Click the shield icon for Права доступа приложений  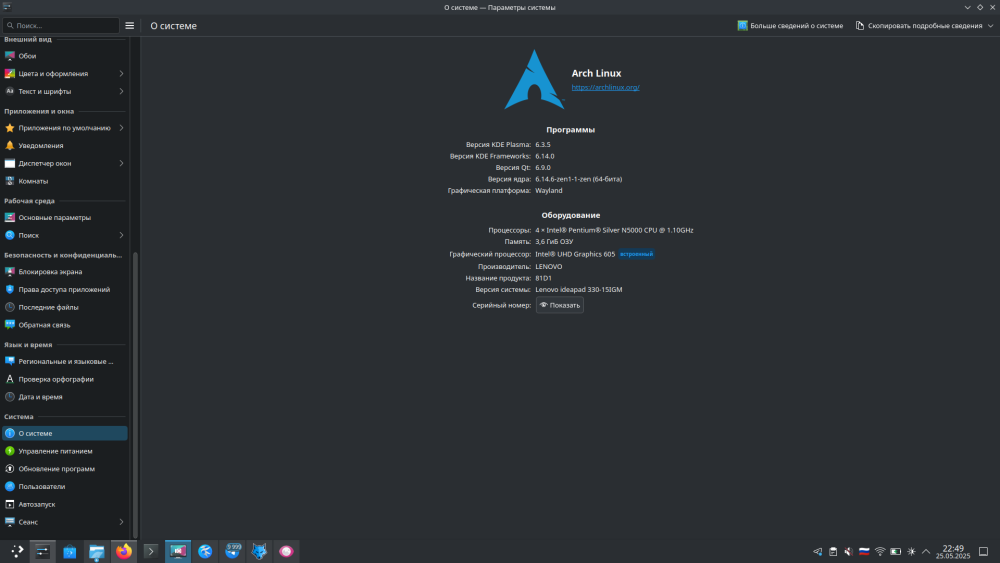point(10,290)
